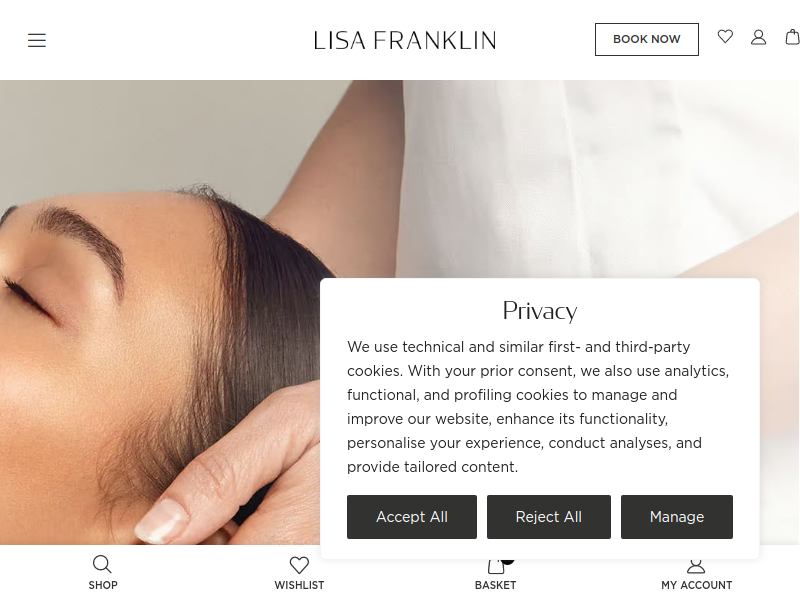Select the WISHLIST text in the bottom bar
The width and height of the screenshot is (800, 600).
click(299, 585)
